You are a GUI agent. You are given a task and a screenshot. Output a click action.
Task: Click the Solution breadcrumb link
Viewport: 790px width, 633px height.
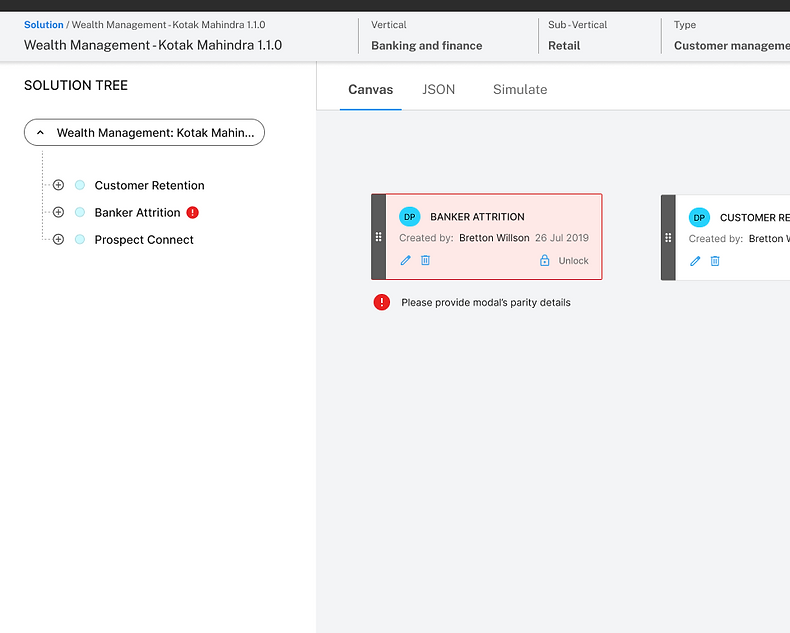click(x=43, y=24)
